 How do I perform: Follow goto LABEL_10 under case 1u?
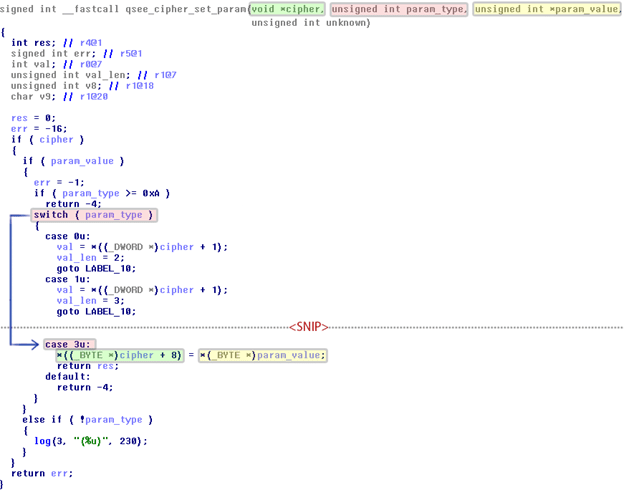coord(95,311)
